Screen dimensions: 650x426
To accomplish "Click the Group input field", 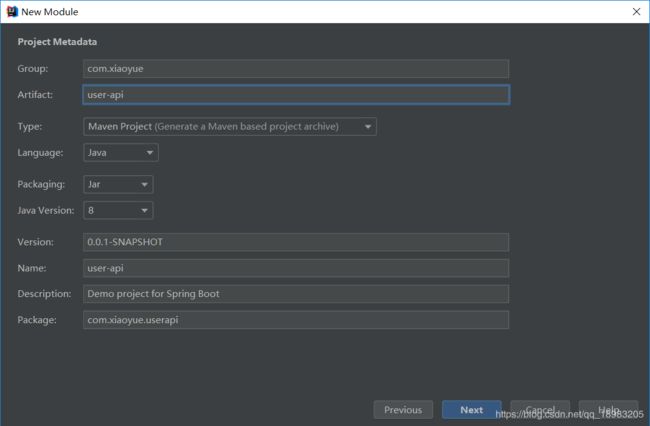I will click(296, 69).
